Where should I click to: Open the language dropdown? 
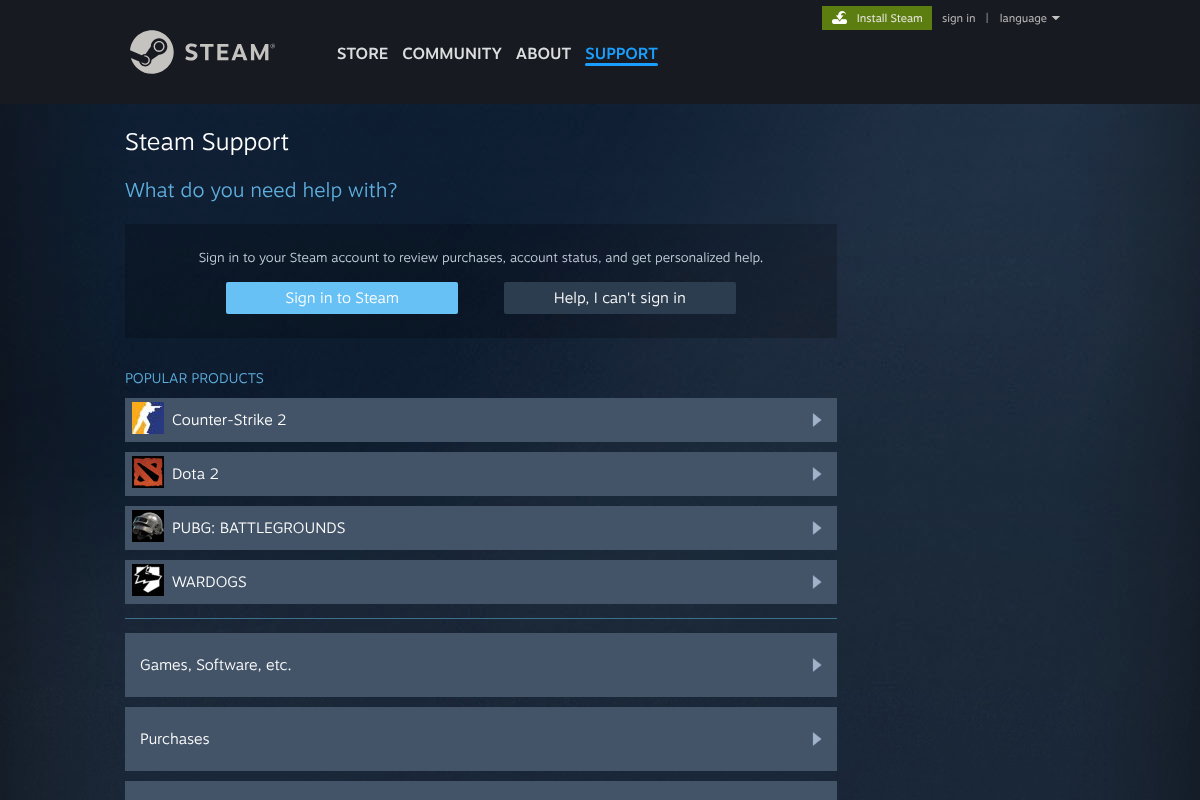click(1029, 18)
